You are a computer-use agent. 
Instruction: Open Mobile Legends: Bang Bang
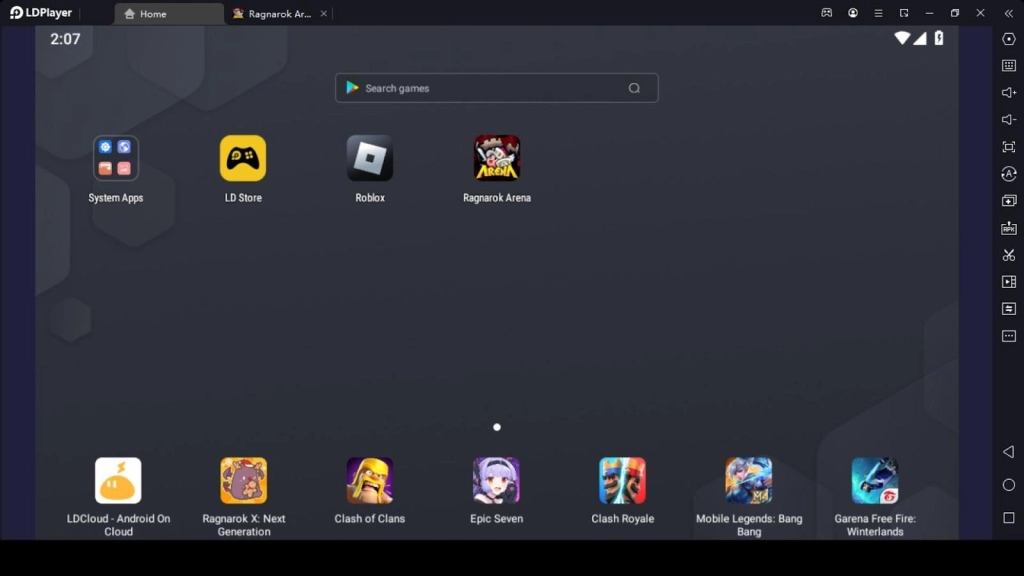[748, 480]
